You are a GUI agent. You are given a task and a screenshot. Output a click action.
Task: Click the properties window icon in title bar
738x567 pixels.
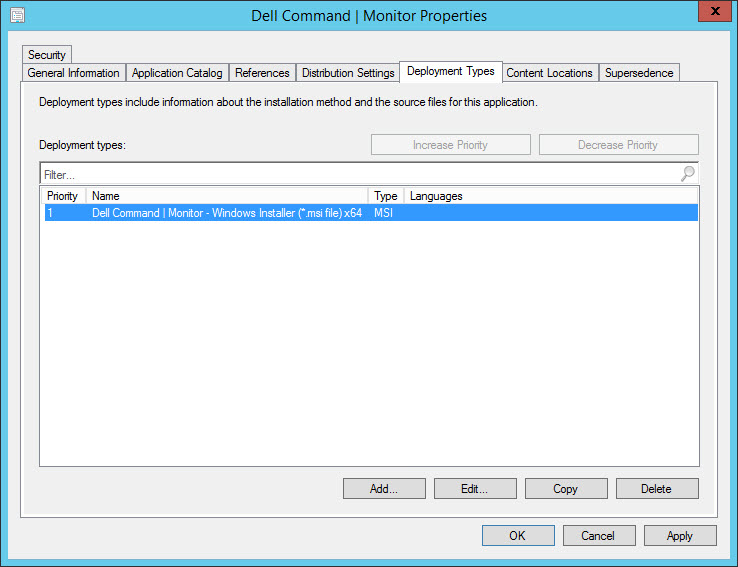[x=17, y=15]
